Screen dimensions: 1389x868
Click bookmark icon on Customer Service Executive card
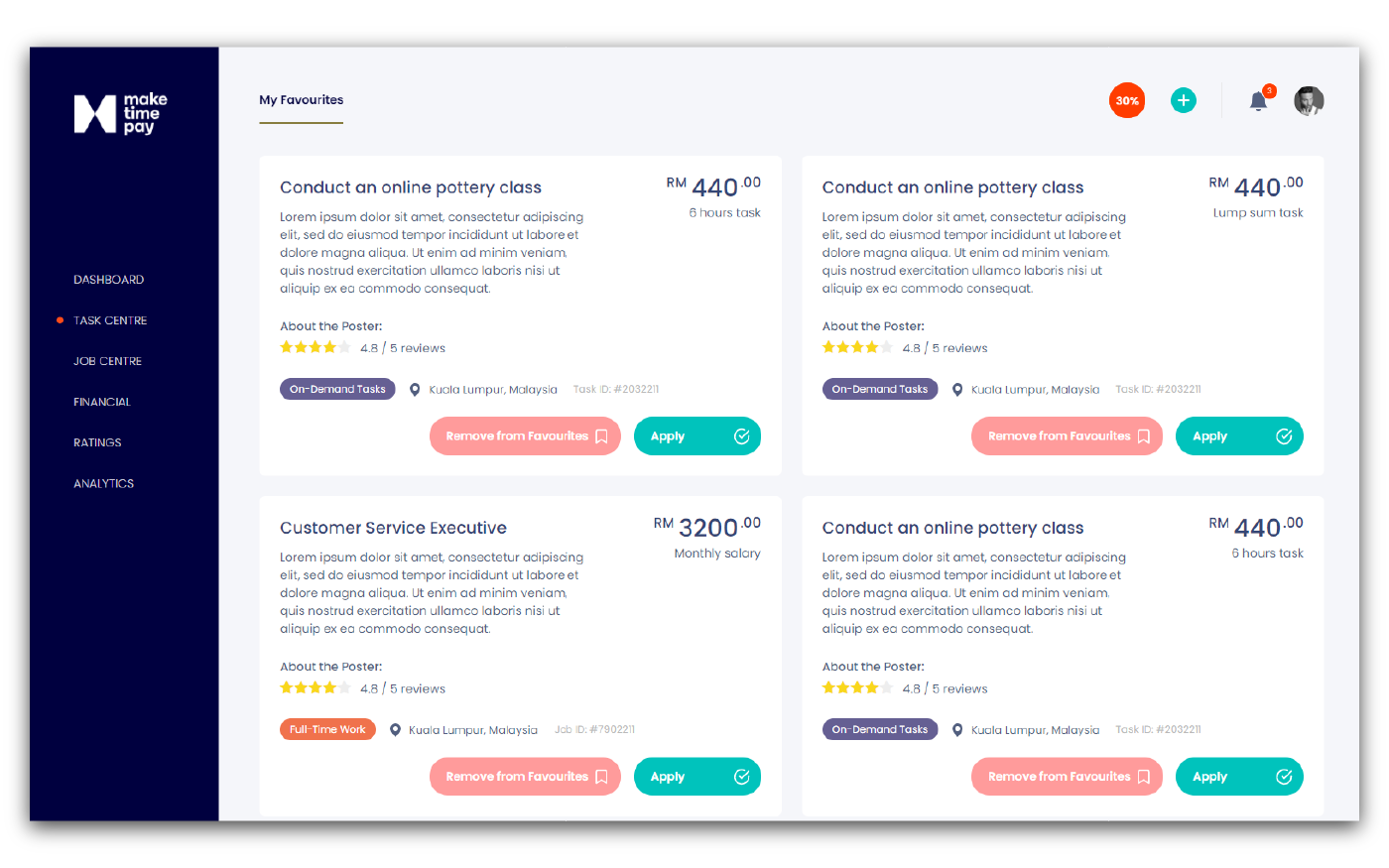coord(601,777)
